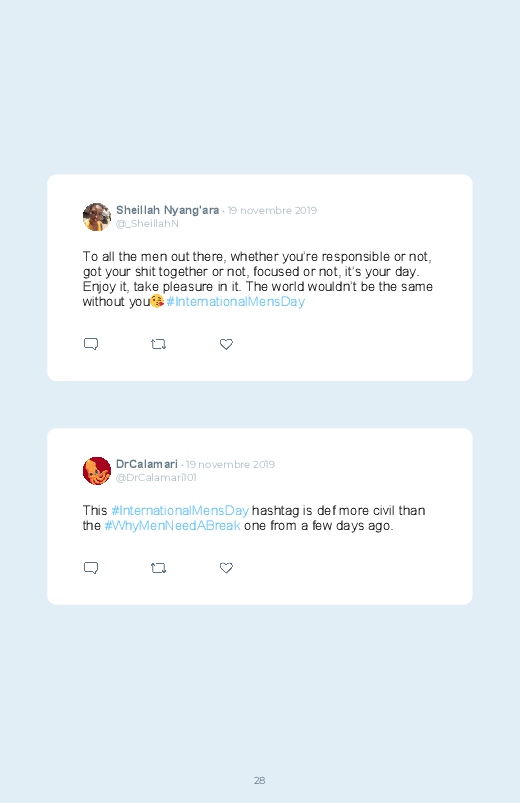Click the DrCalamari display name
The width and height of the screenshot is (520, 803).
(x=147, y=464)
